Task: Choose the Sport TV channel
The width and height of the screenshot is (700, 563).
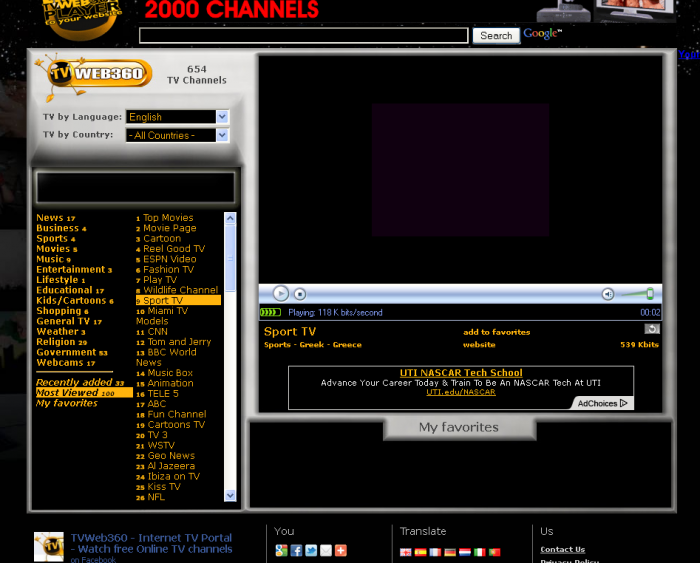Action: pyautogui.click(x=178, y=300)
